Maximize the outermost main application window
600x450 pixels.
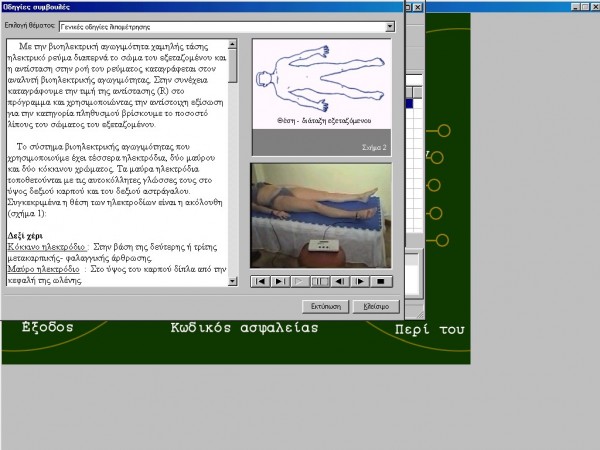click(x=585, y=7)
